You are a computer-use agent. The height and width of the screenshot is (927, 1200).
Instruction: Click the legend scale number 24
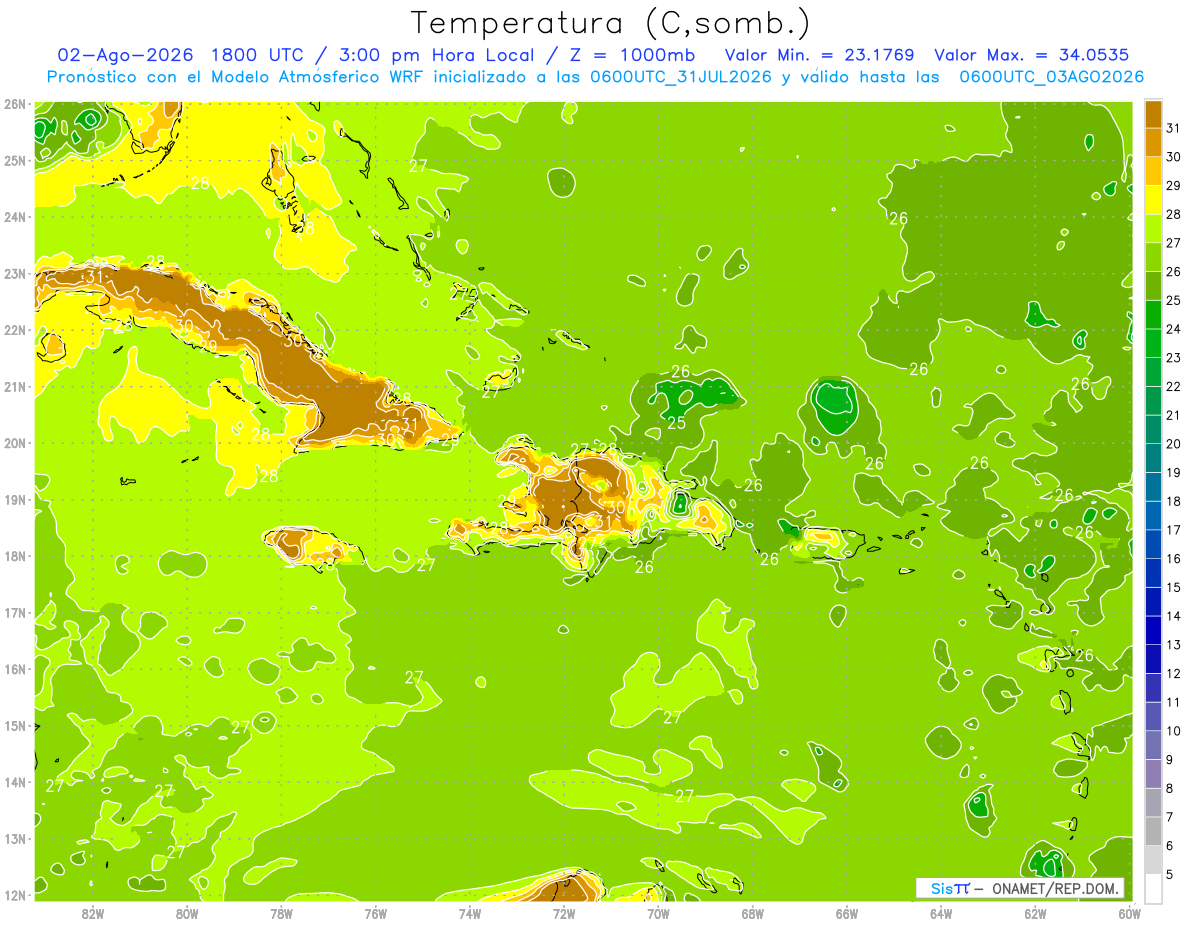(x=1173, y=328)
